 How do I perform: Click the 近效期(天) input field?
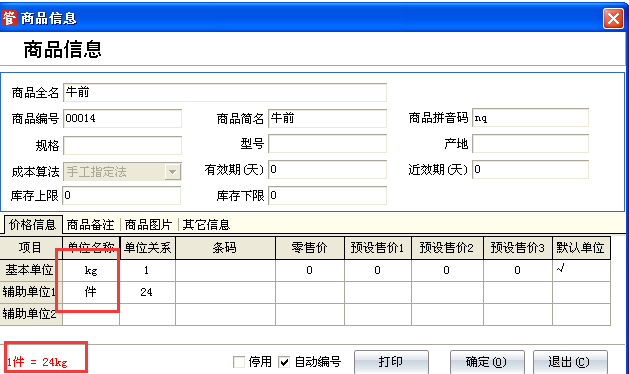[x=530, y=169]
